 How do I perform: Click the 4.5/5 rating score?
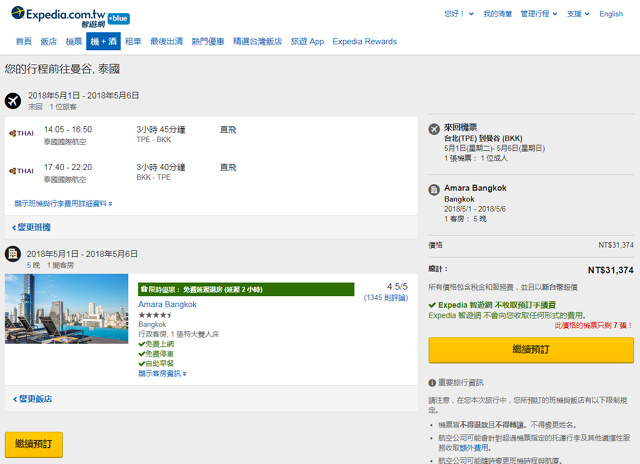[x=397, y=286]
